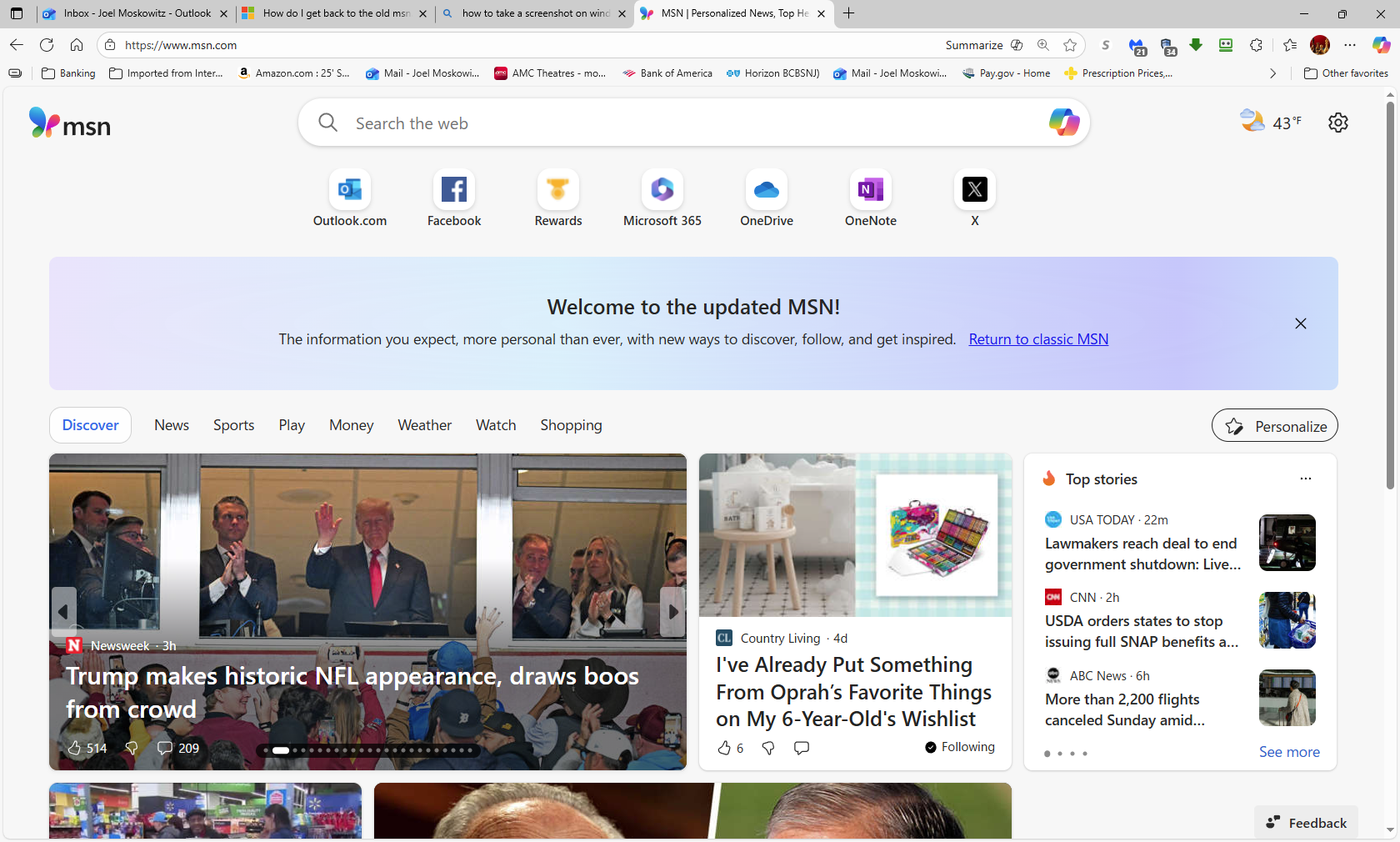The height and width of the screenshot is (842, 1400).
Task: Click the Copilot icon in search box
Action: tap(1064, 123)
